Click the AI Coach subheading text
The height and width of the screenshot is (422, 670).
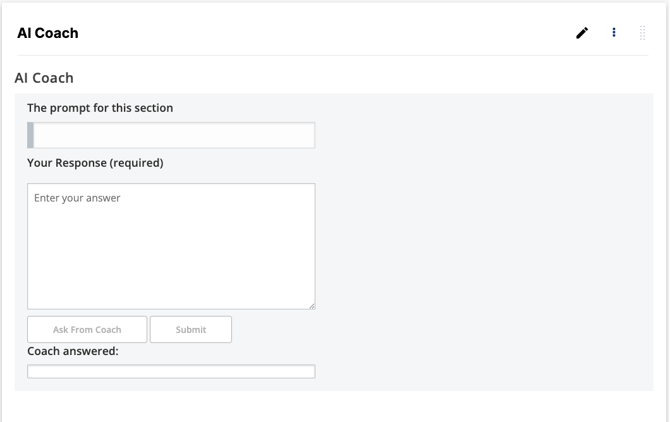click(x=44, y=78)
